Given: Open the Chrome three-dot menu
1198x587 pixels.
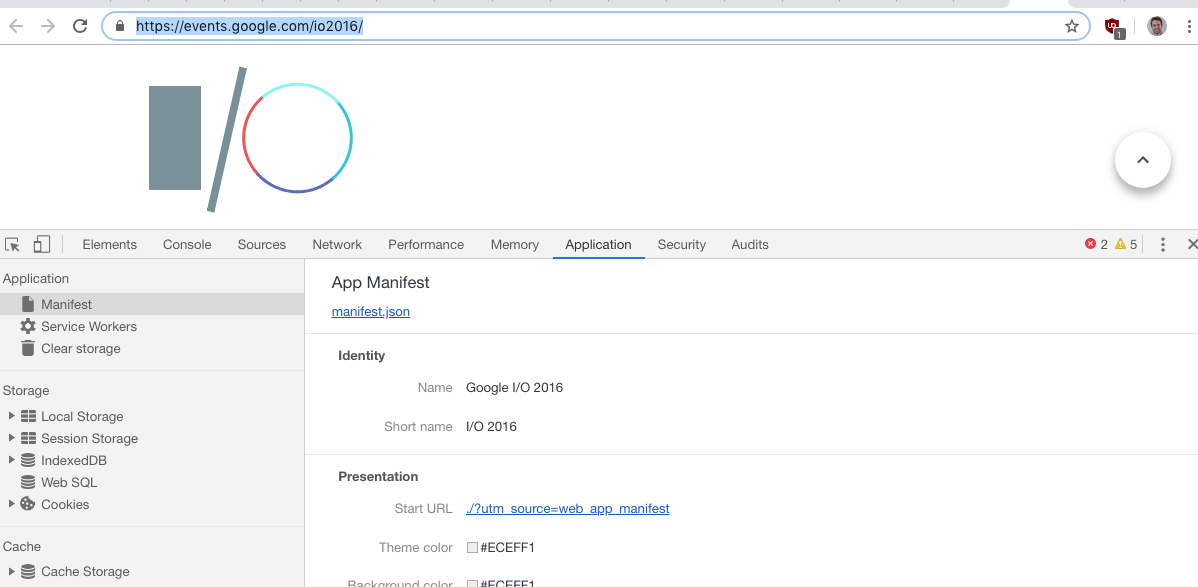Looking at the screenshot, I should pyautogui.click(x=1190, y=26).
